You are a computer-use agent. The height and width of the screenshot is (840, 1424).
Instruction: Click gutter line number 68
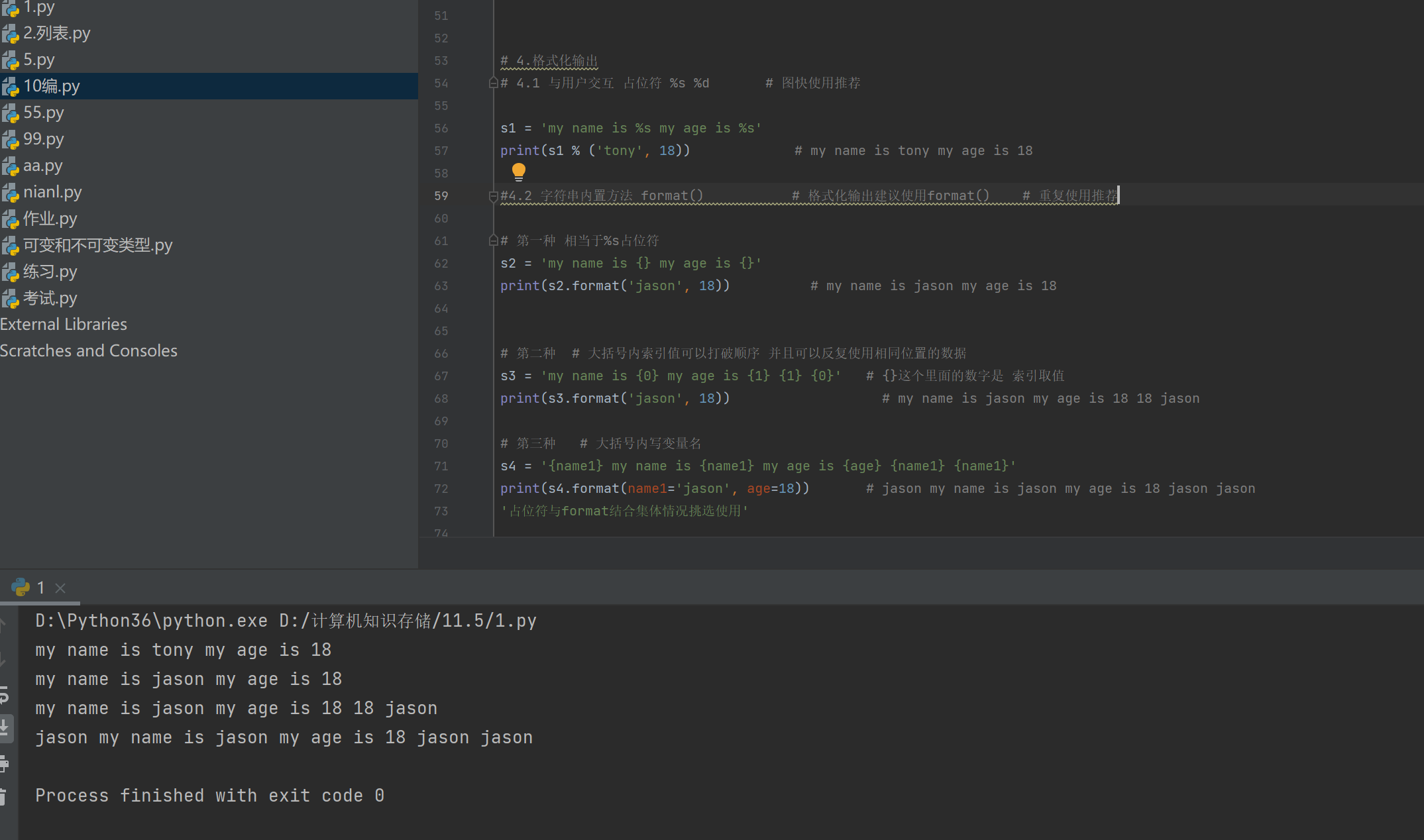pos(441,399)
